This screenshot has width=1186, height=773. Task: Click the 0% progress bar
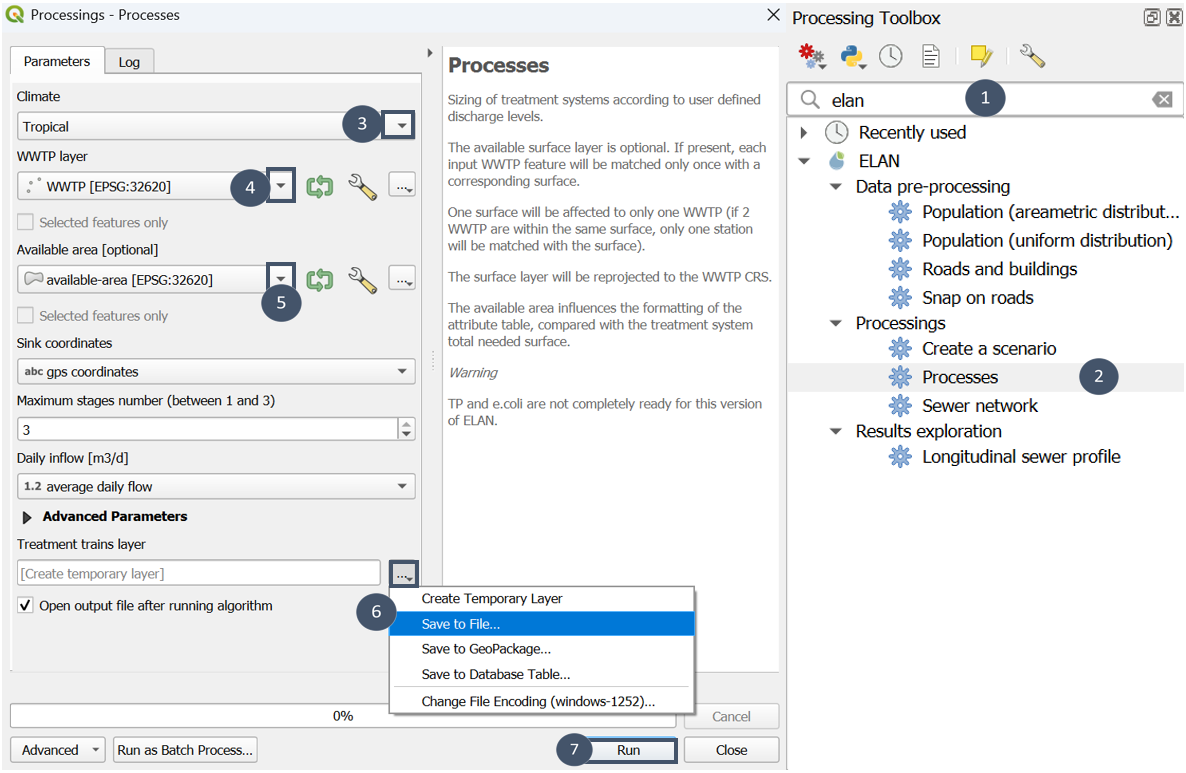tap(342, 716)
